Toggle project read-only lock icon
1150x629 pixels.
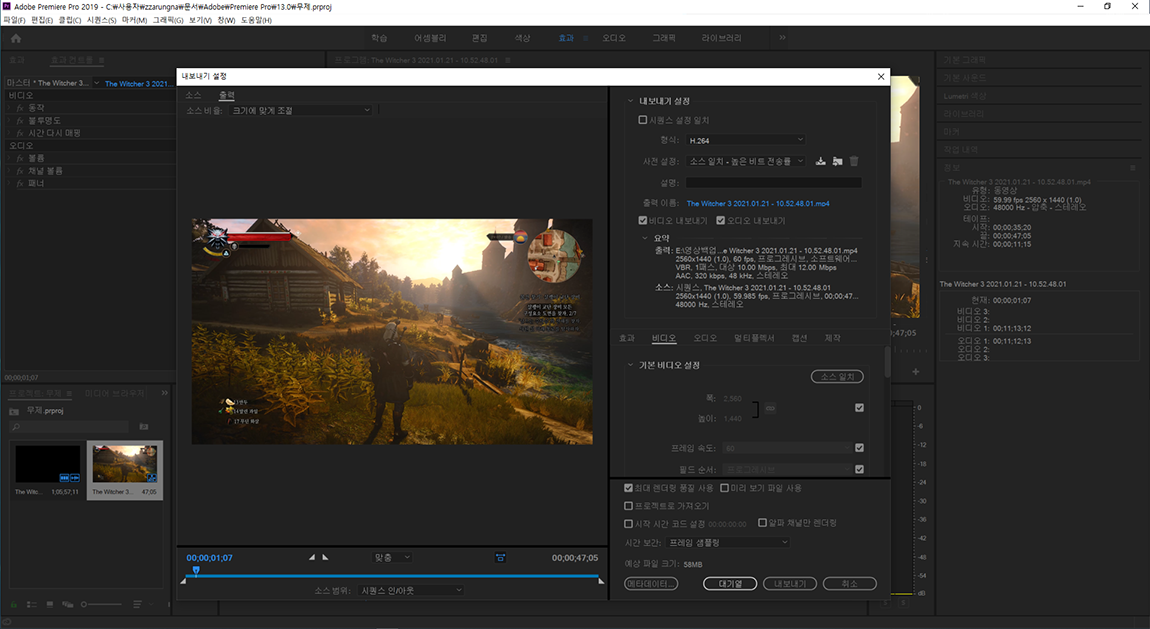[13, 604]
